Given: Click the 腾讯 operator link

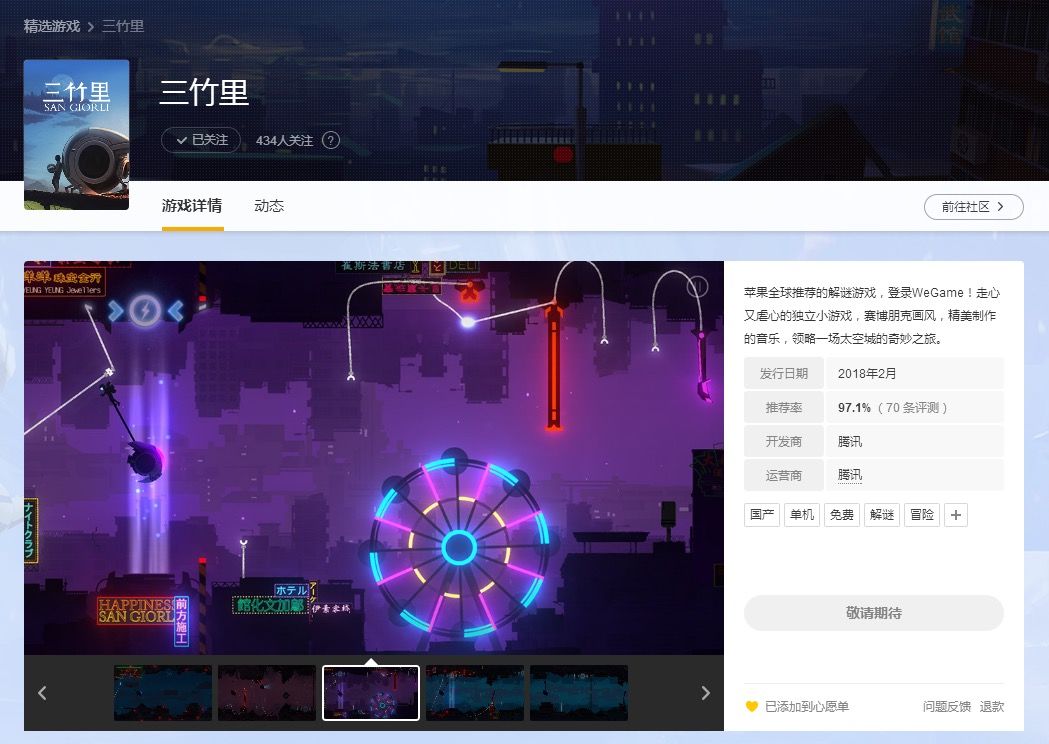Looking at the screenshot, I should point(850,475).
